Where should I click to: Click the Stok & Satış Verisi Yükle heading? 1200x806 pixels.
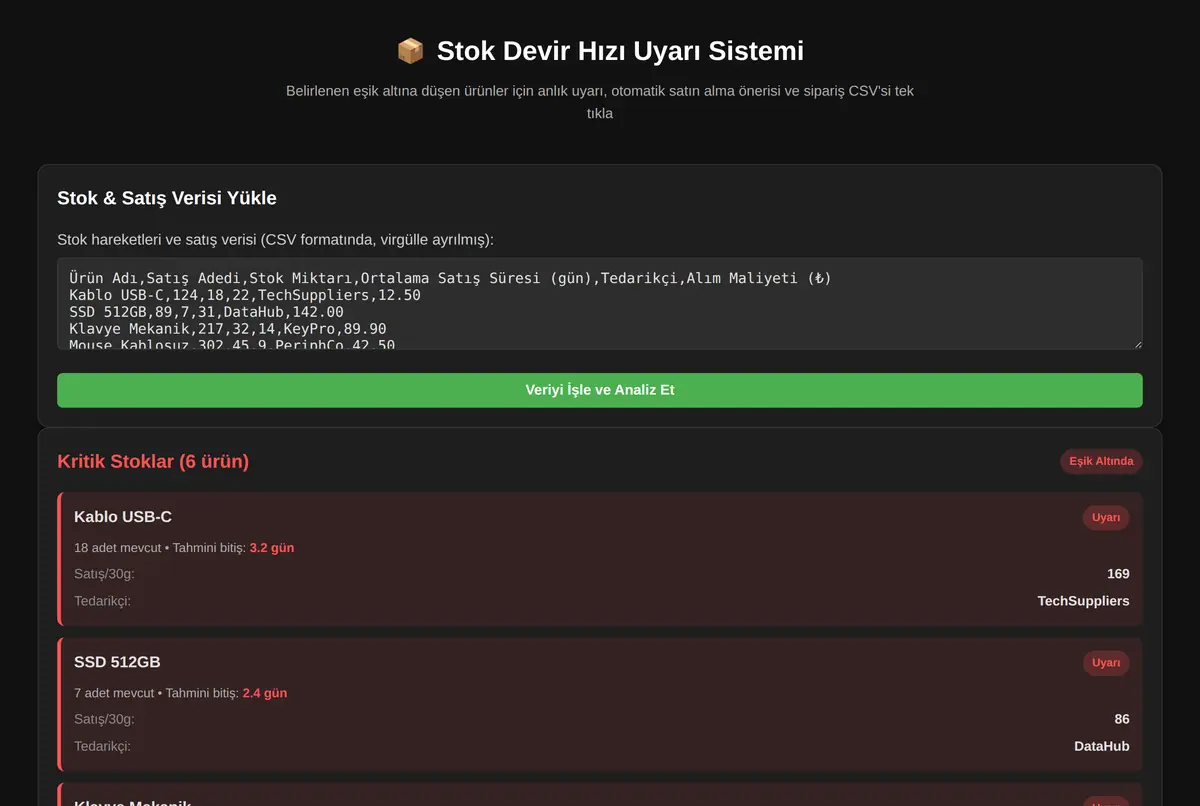coord(167,198)
